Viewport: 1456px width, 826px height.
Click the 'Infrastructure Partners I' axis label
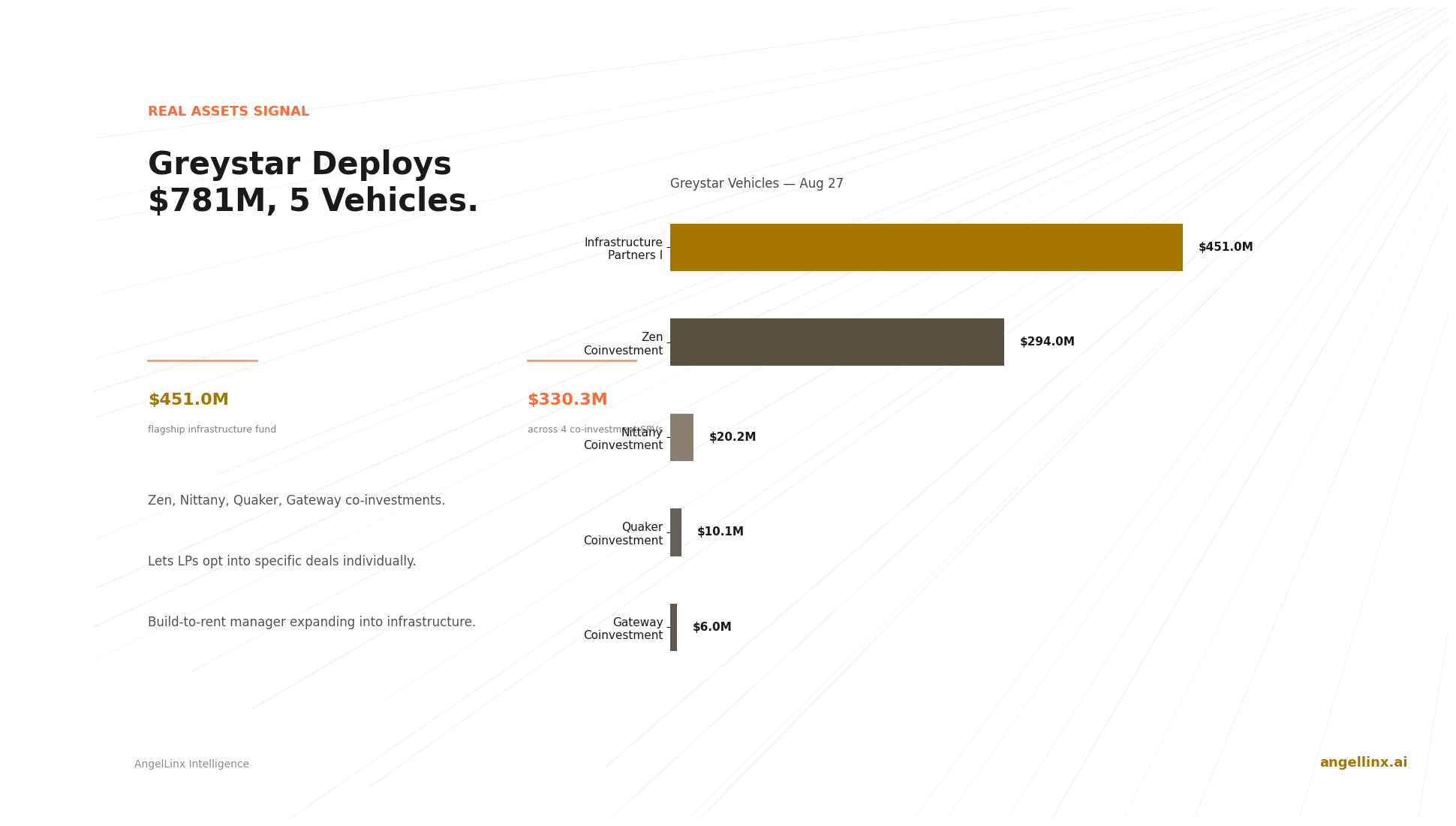pyautogui.click(x=623, y=249)
